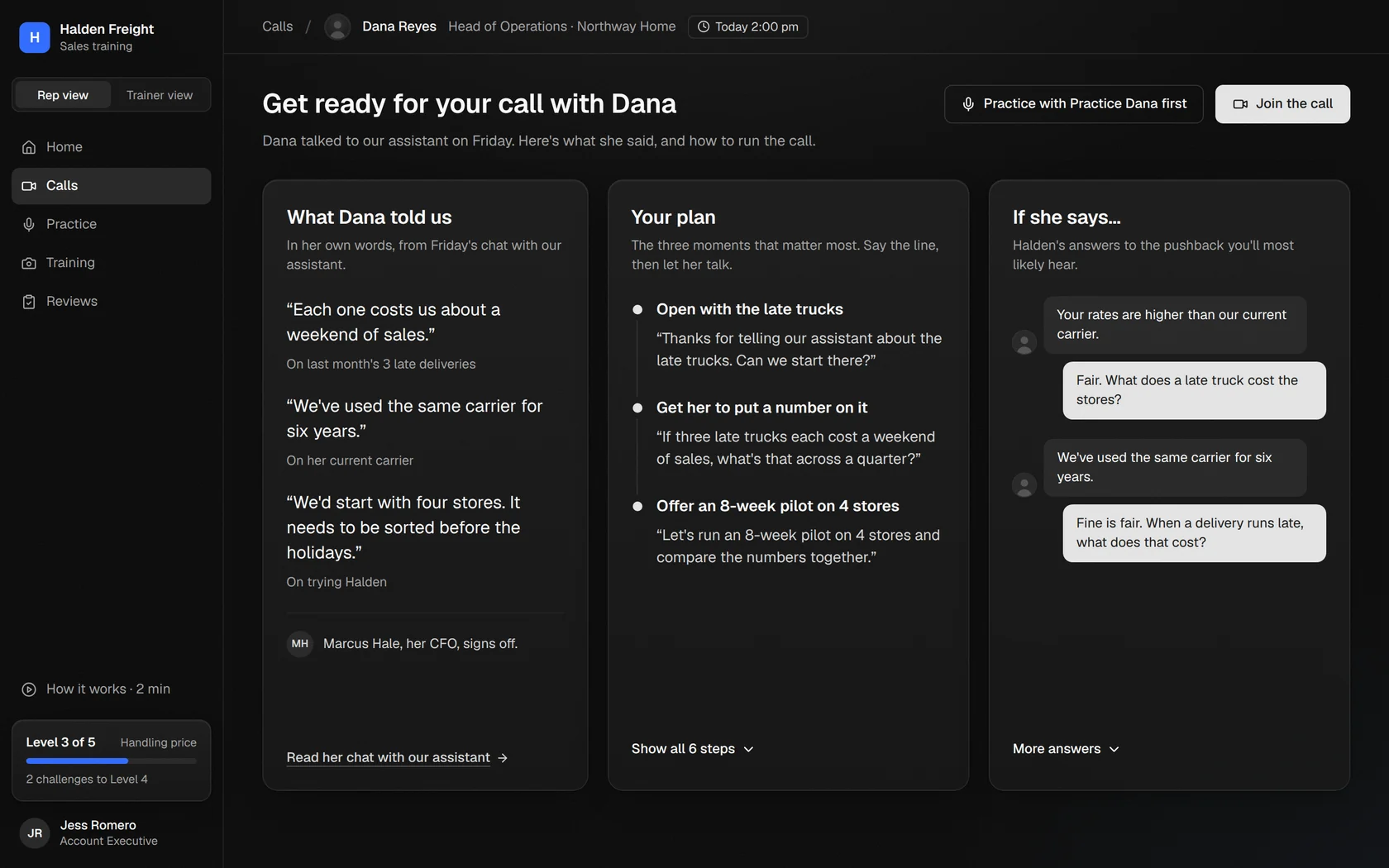Open the Home section
The width and height of the screenshot is (1389, 868).
click(x=112, y=147)
